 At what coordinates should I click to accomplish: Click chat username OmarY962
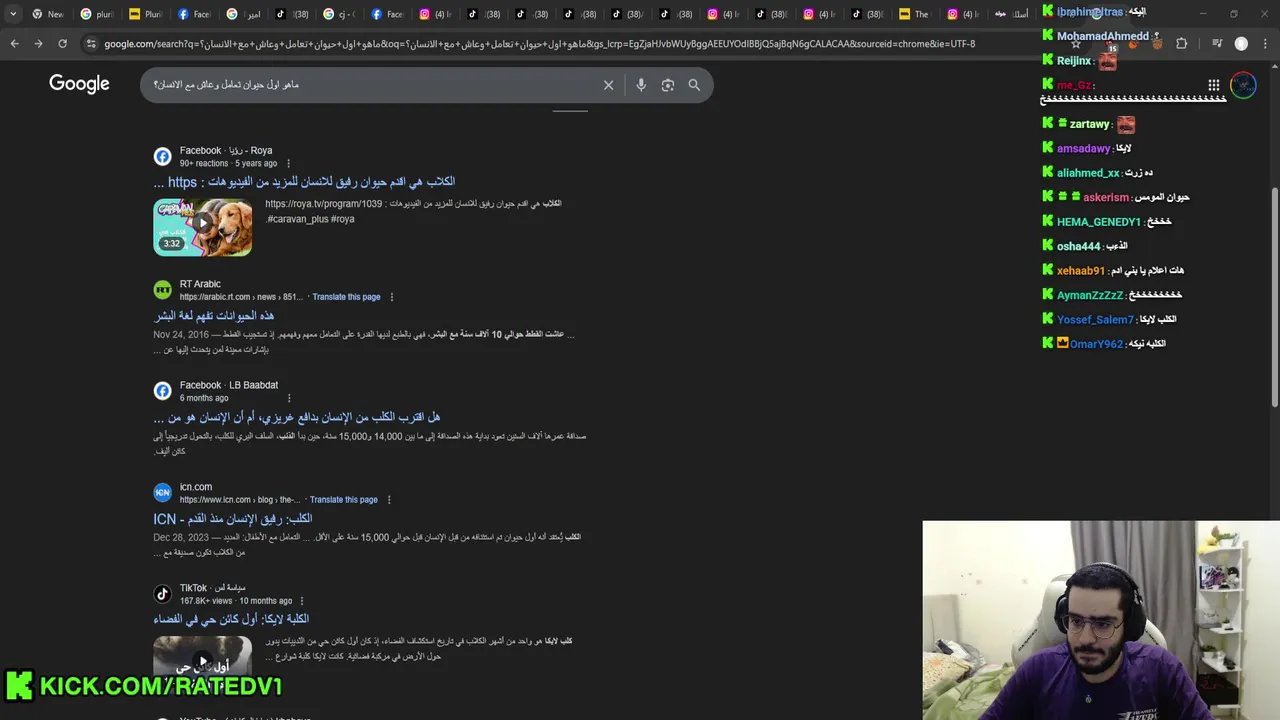(1096, 344)
